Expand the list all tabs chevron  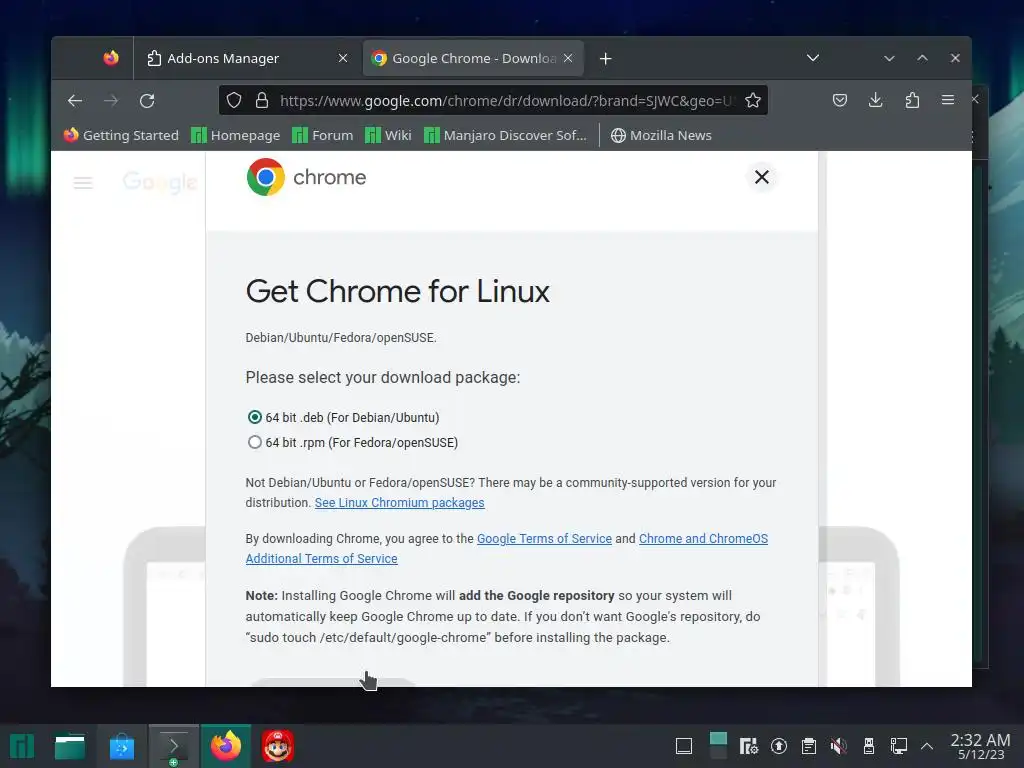(x=812, y=58)
